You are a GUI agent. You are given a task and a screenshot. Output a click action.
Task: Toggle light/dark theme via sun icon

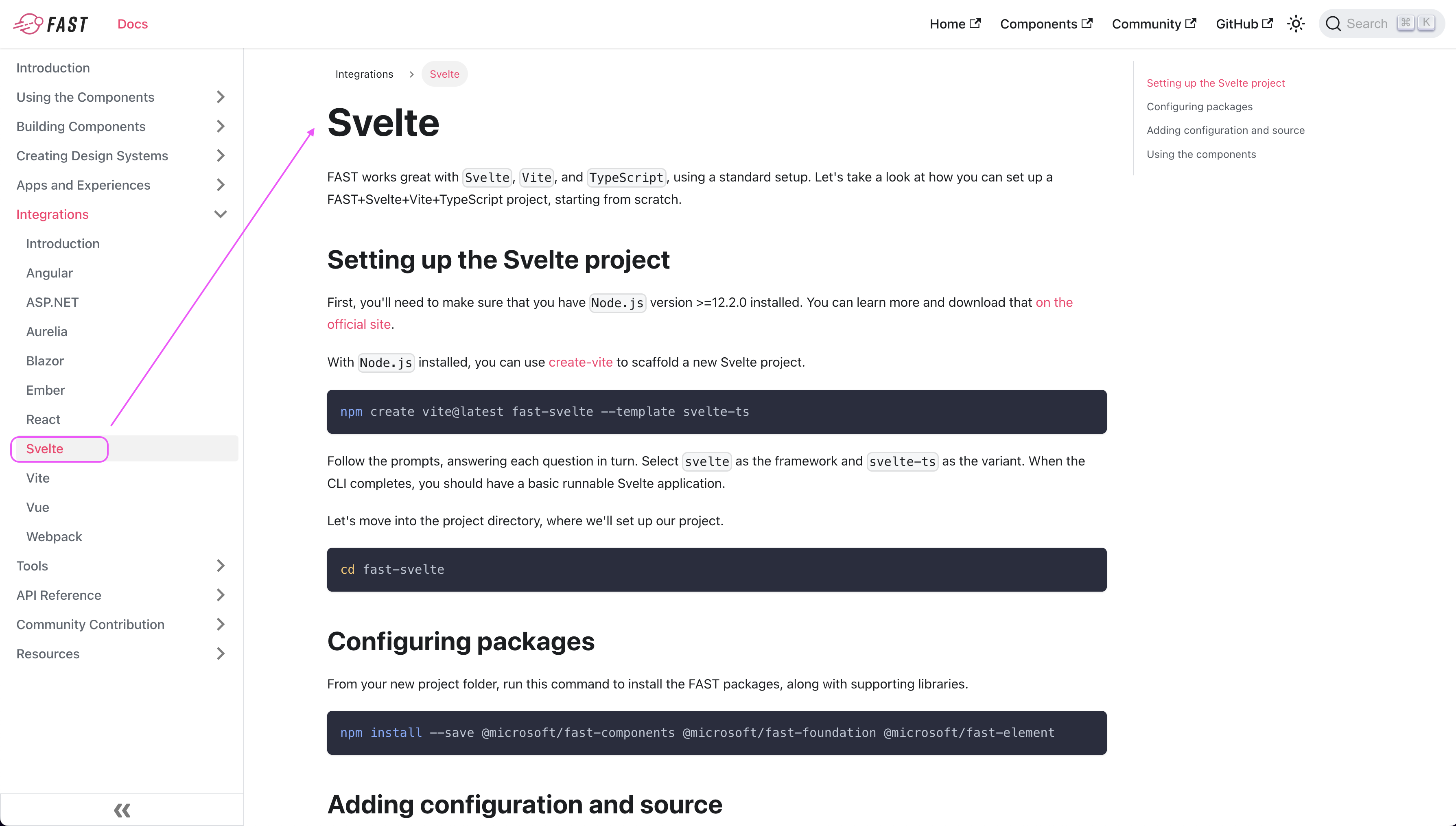pos(1296,23)
